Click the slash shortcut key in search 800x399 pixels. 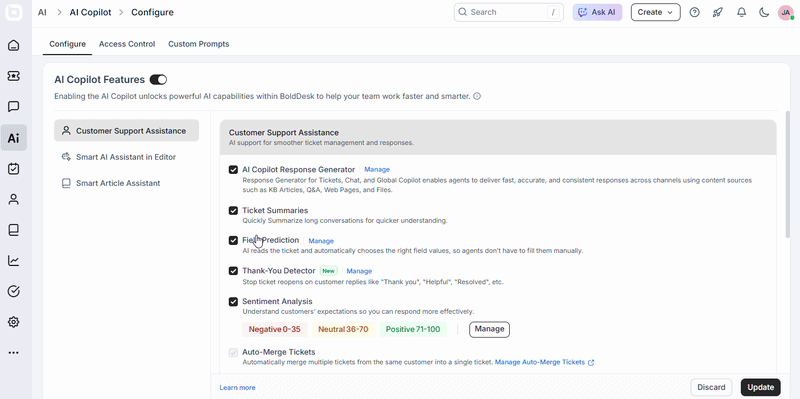tap(553, 12)
